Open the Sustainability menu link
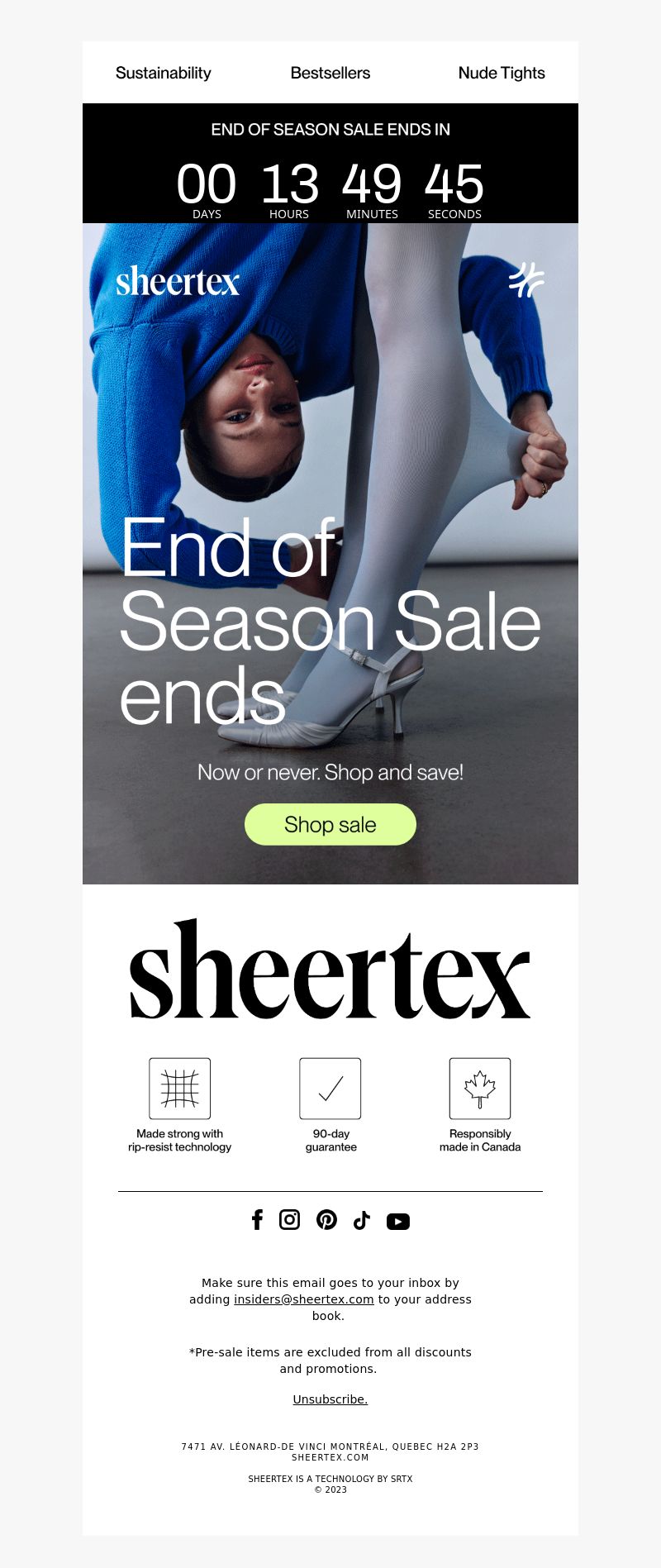This screenshot has height=1568, width=661. pyautogui.click(x=164, y=73)
